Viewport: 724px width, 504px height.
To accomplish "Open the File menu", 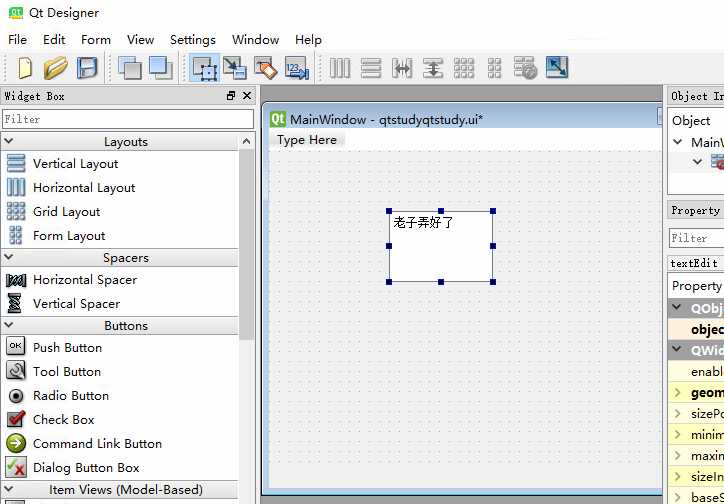I will 18,40.
